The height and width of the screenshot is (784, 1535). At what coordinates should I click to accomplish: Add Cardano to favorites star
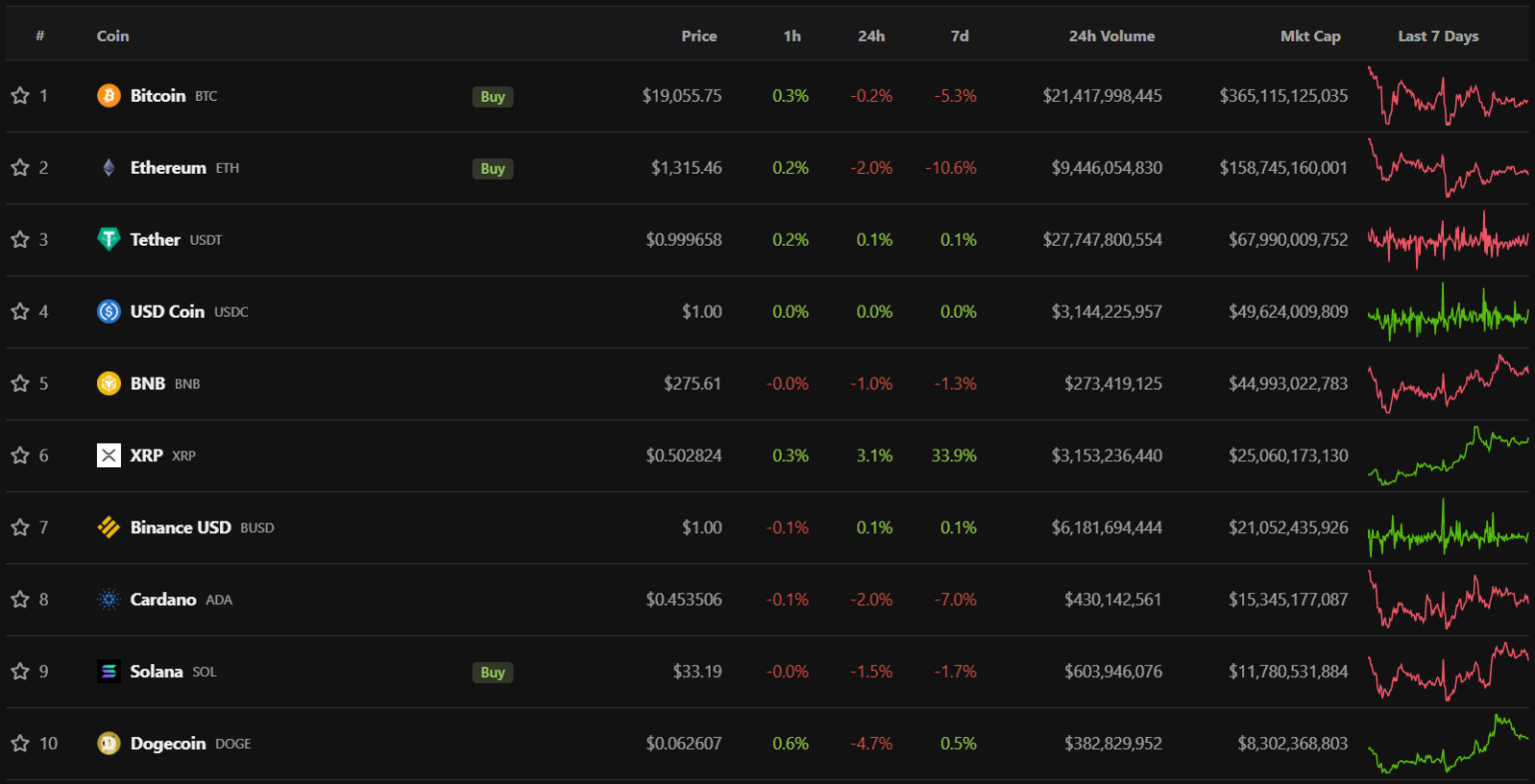pos(20,599)
